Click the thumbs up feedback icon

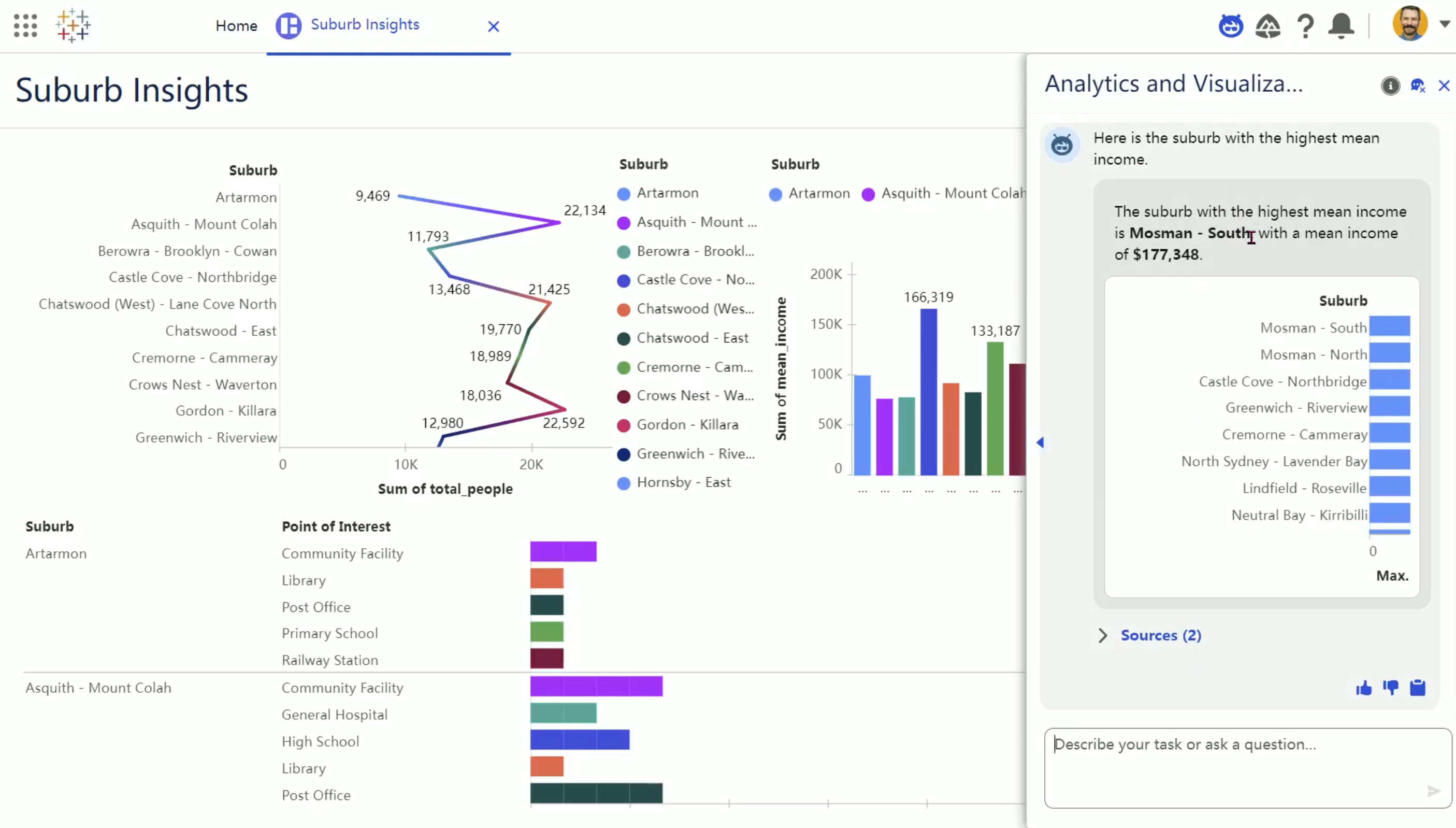(x=1363, y=688)
